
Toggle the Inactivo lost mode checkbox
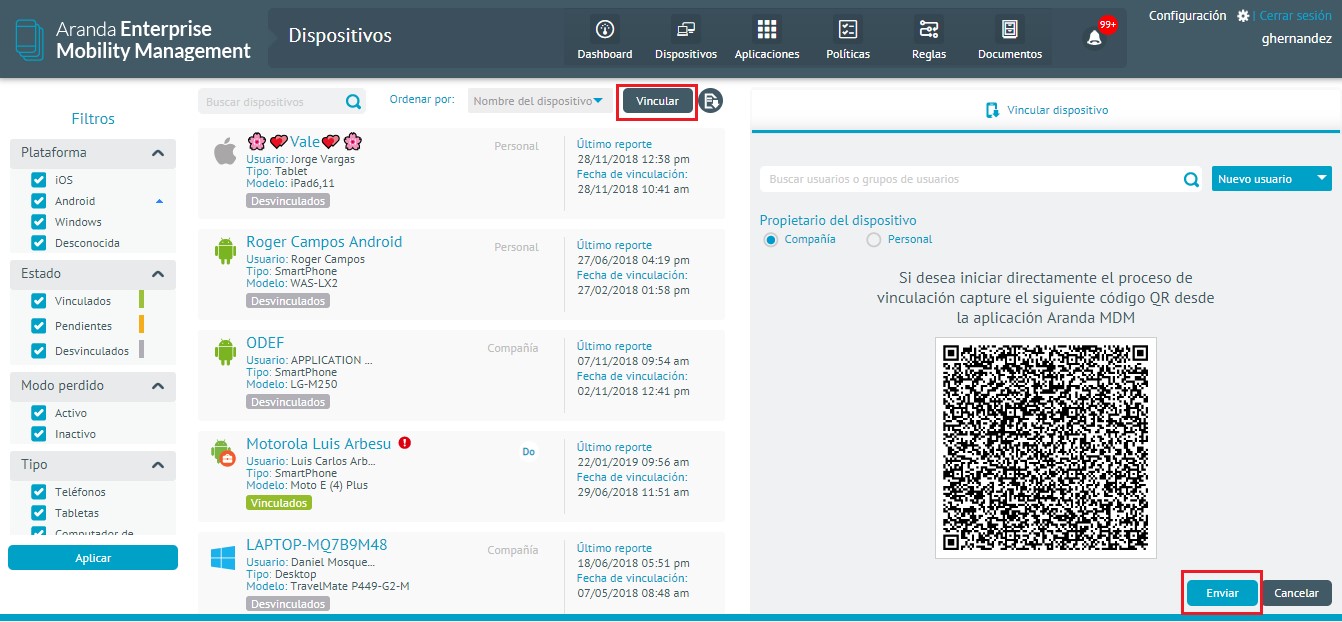click(x=39, y=434)
